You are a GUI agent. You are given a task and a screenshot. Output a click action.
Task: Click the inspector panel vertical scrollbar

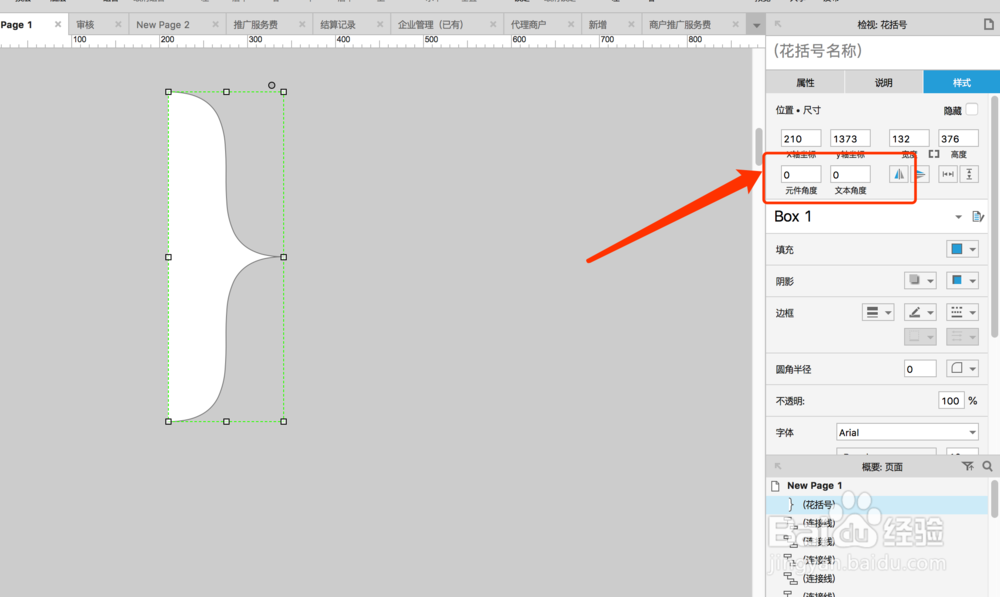[994, 217]
